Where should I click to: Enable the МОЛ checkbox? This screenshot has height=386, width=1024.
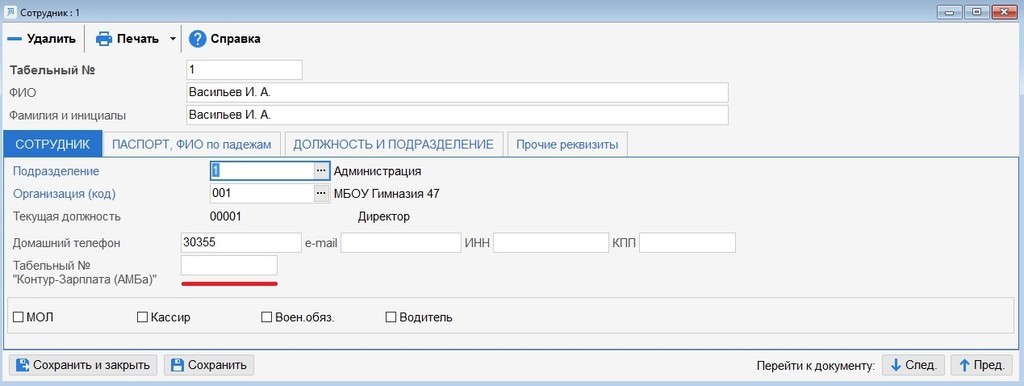point(18,317)
